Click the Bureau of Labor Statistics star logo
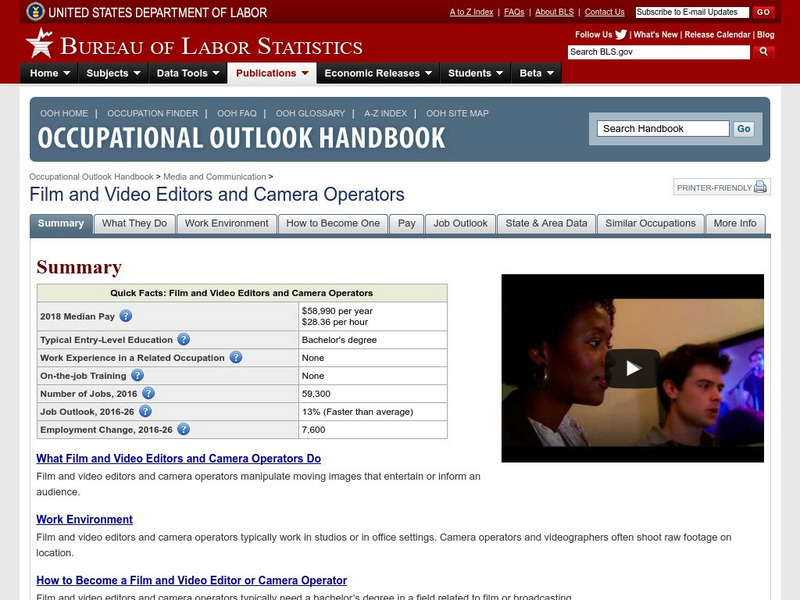 pos(39,43)
